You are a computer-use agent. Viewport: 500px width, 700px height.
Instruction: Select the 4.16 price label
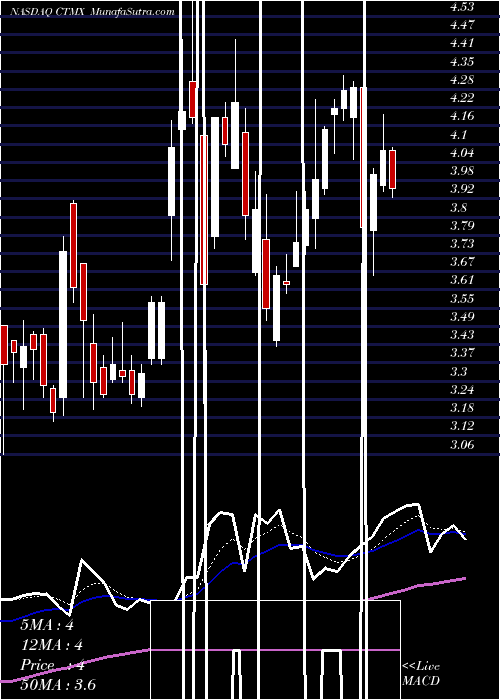tap(462, 116)
